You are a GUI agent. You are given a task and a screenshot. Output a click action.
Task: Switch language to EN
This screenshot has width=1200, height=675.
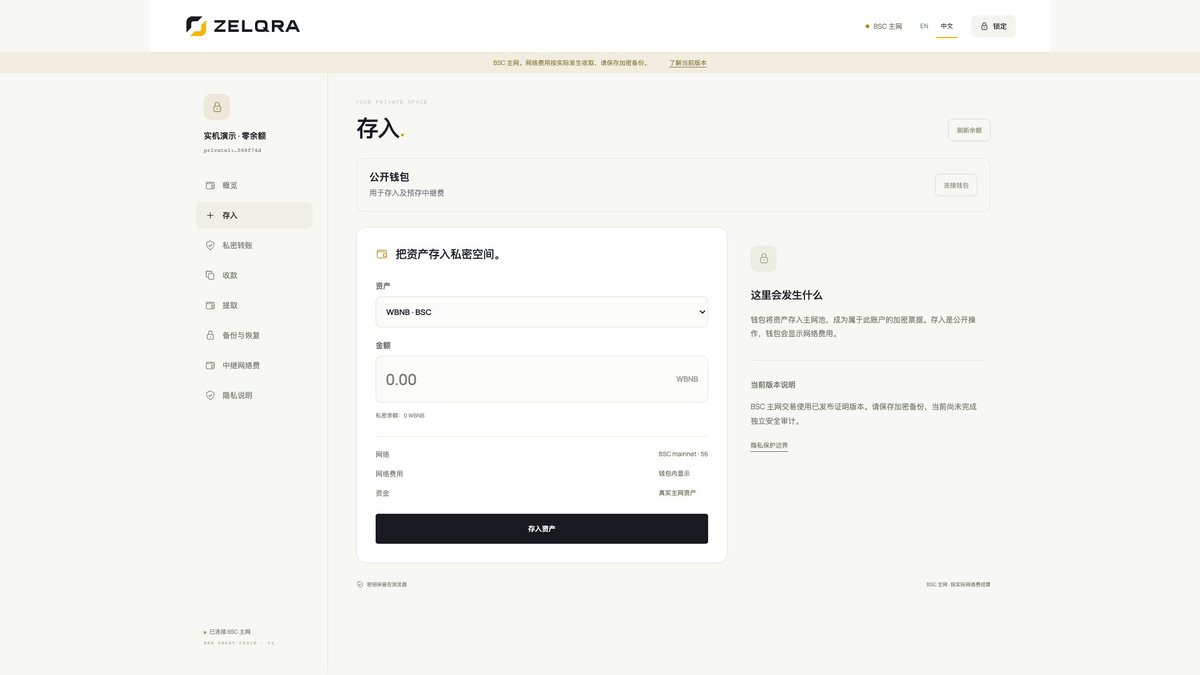pyautogui.click(x=924, y=26)
